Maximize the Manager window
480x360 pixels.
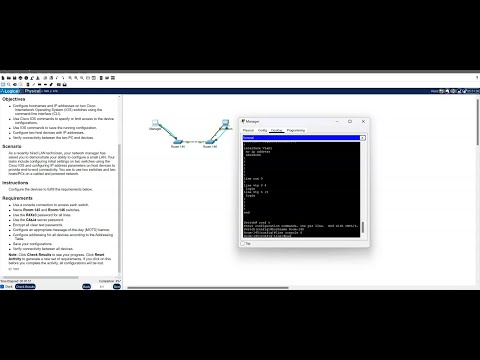pos(350,121)
